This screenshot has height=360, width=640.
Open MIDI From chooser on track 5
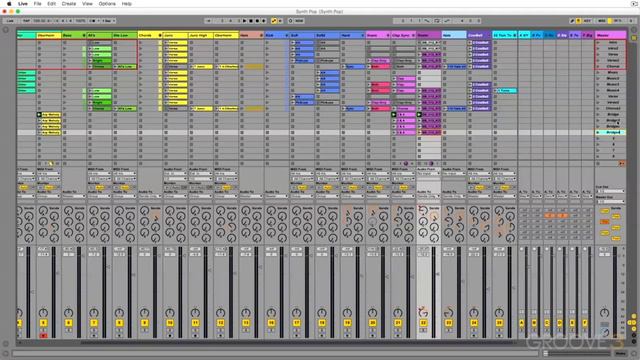coord(49,173)
